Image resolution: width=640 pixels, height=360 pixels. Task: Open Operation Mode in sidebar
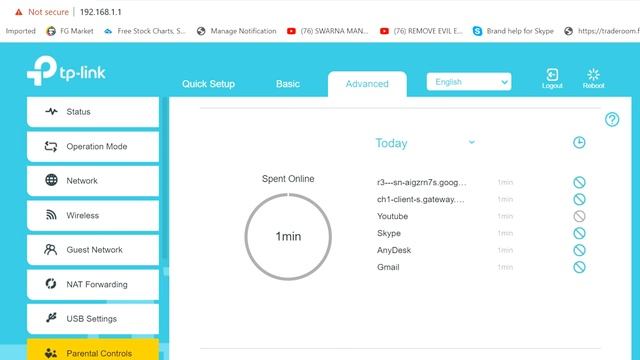93,147
